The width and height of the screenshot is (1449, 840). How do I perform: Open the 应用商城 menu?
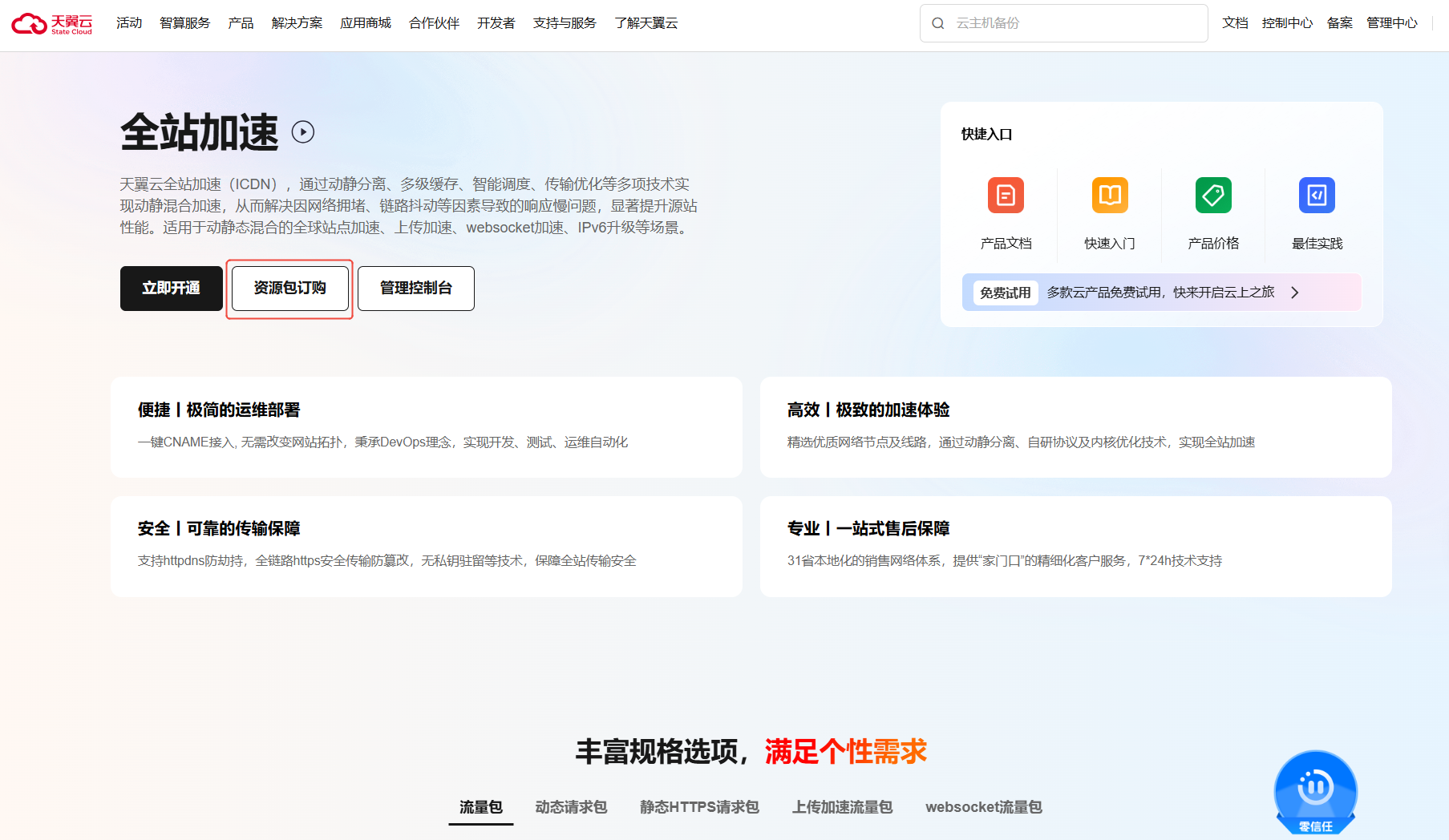[x=366, y=23]
